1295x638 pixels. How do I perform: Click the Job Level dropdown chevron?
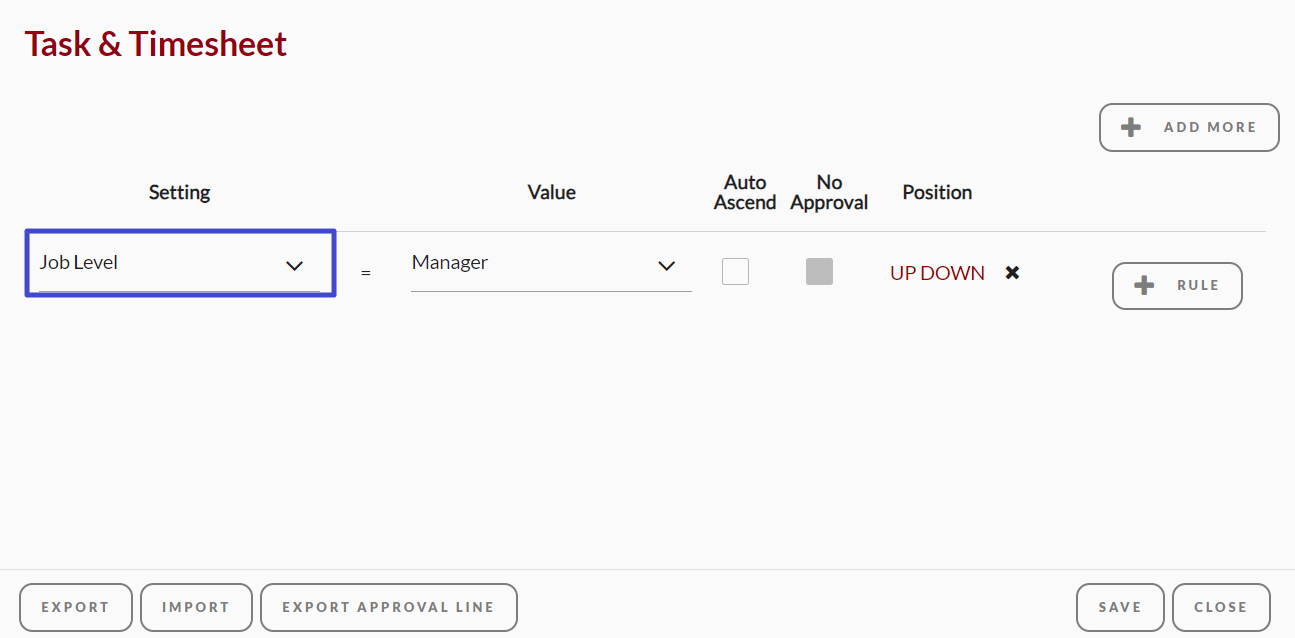pos(294,265)
